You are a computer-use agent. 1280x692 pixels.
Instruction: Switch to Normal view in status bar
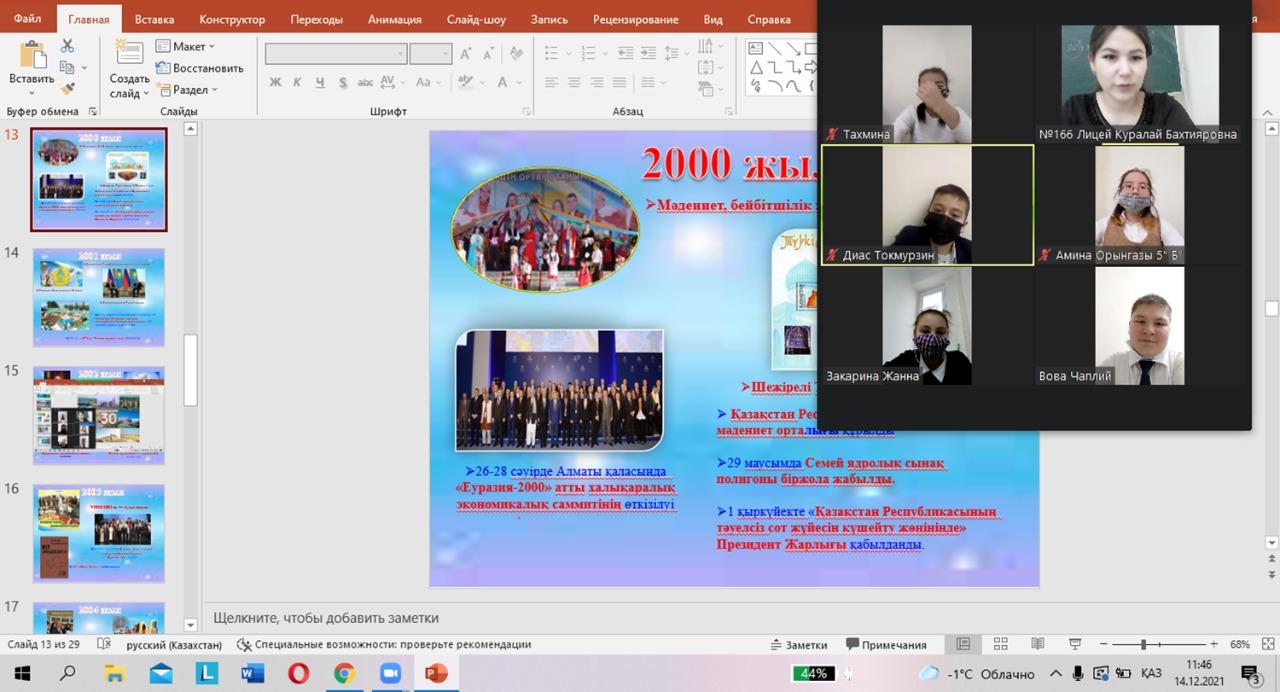963,645
